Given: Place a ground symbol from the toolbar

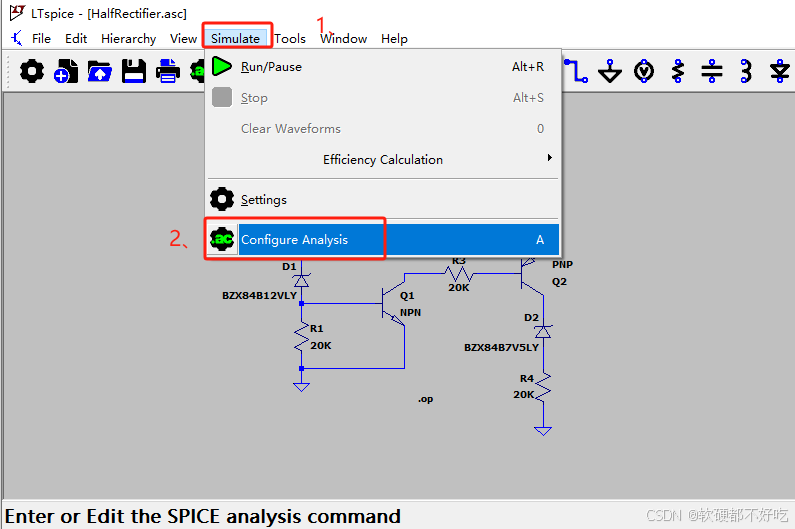Looking at the screenshot, I should tap(610, 71).
